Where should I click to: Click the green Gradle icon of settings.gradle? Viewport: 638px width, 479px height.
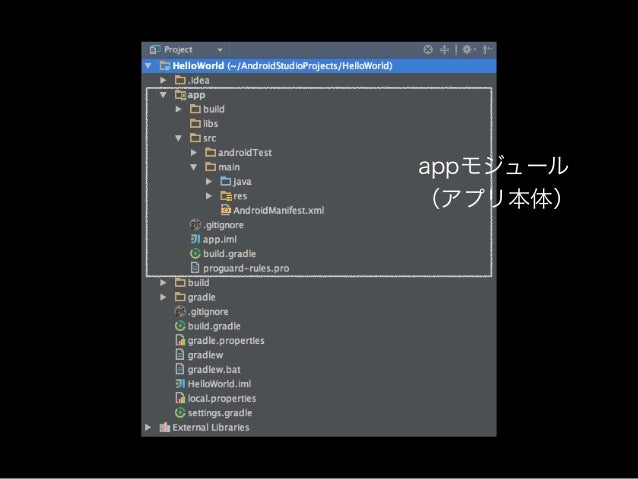(x=180, y=413)
